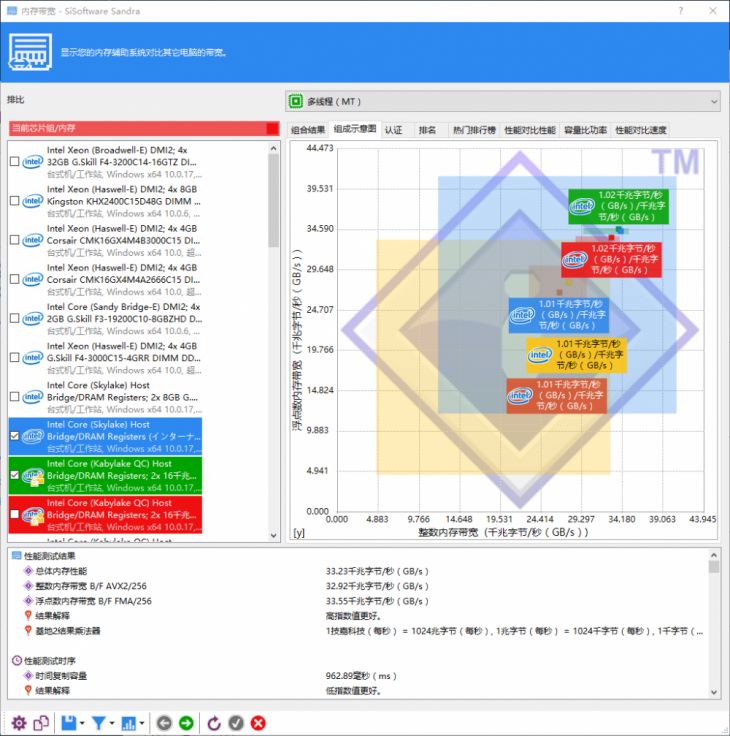Click the 962.89毫秒 (ms) value
Screen dimensions: 730x736
click(x=361, y=675)
